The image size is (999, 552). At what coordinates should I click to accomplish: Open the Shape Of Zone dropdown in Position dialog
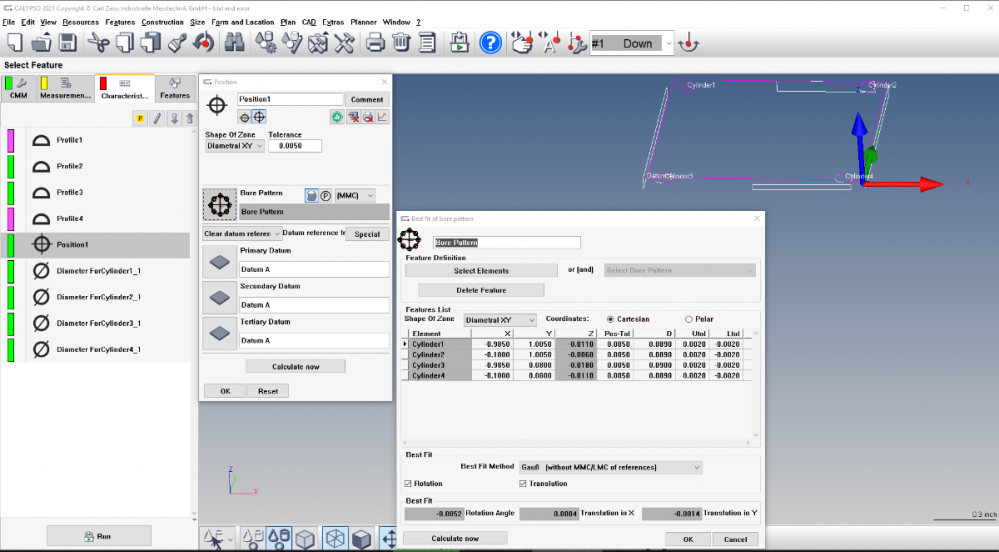pyautogui.click(x=235, y=146)
